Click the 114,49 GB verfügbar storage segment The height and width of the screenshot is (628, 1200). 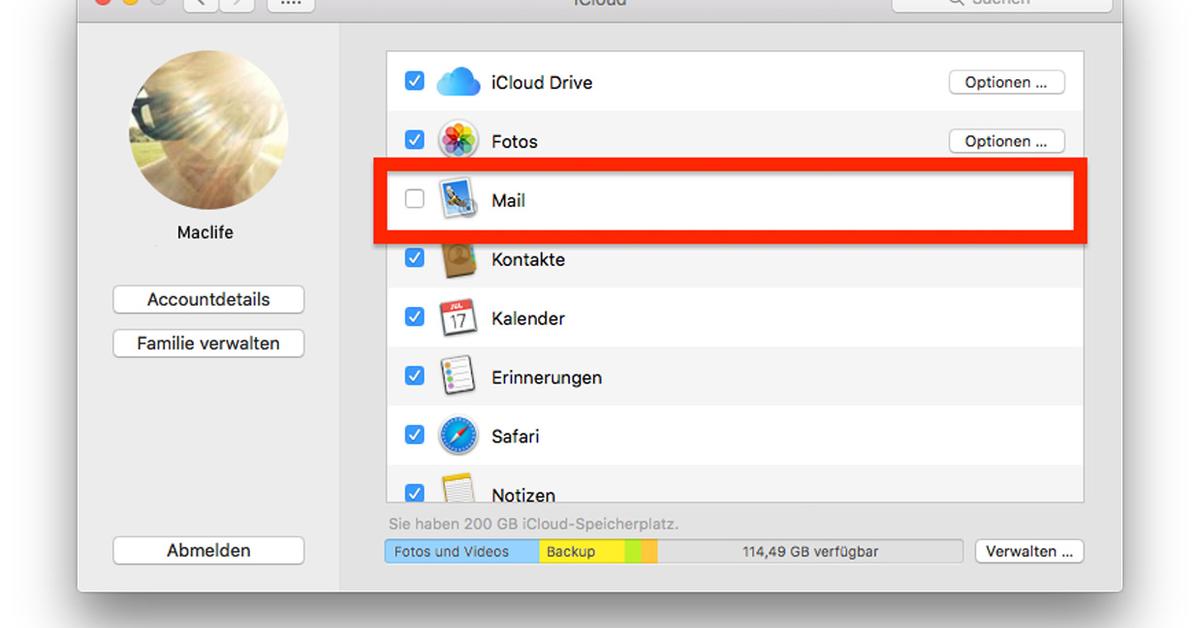click(810, 551)
